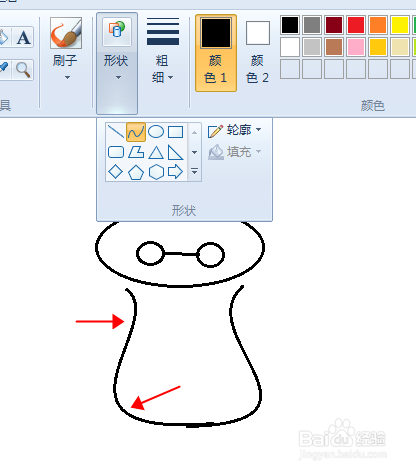Pick the yellow color swatch

pyautogui.click(x=400, y=25)
